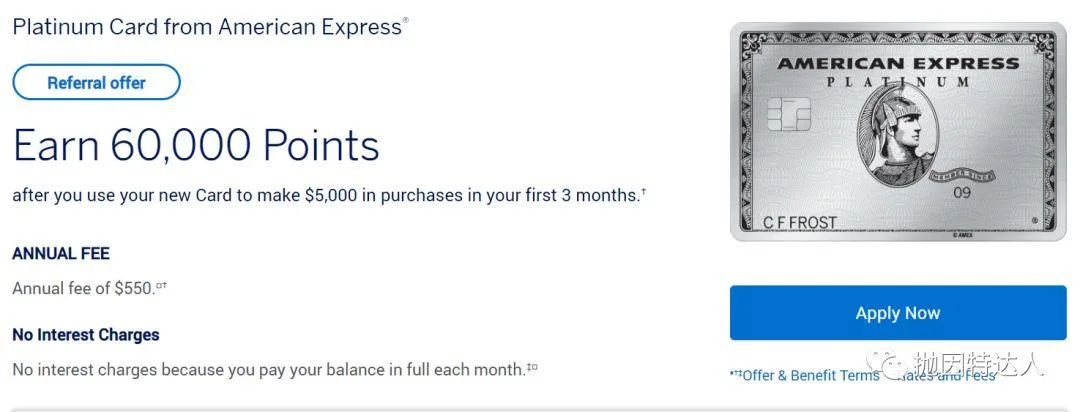Click the C F FROST cardholder name
The width and height of the screenshot is (1080, 412).
pyautogui.click(x=800, y=223)
